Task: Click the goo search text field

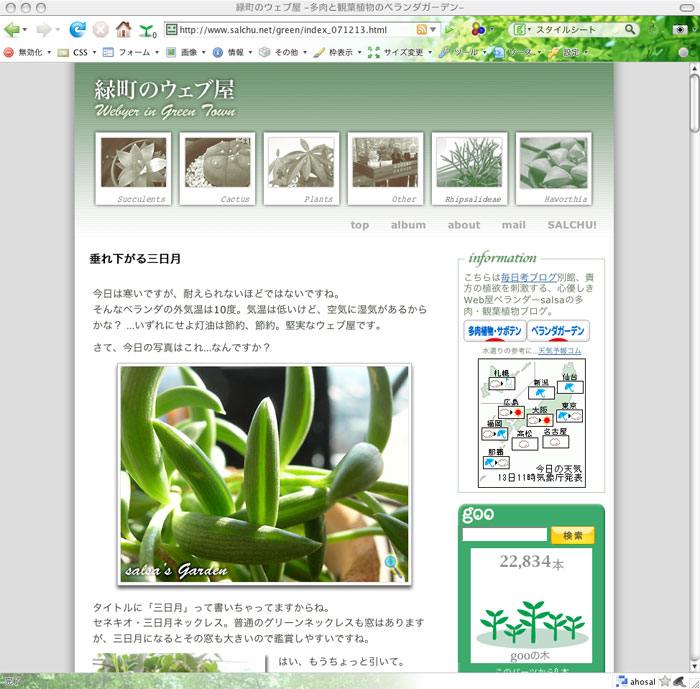Action: (504, 536)
